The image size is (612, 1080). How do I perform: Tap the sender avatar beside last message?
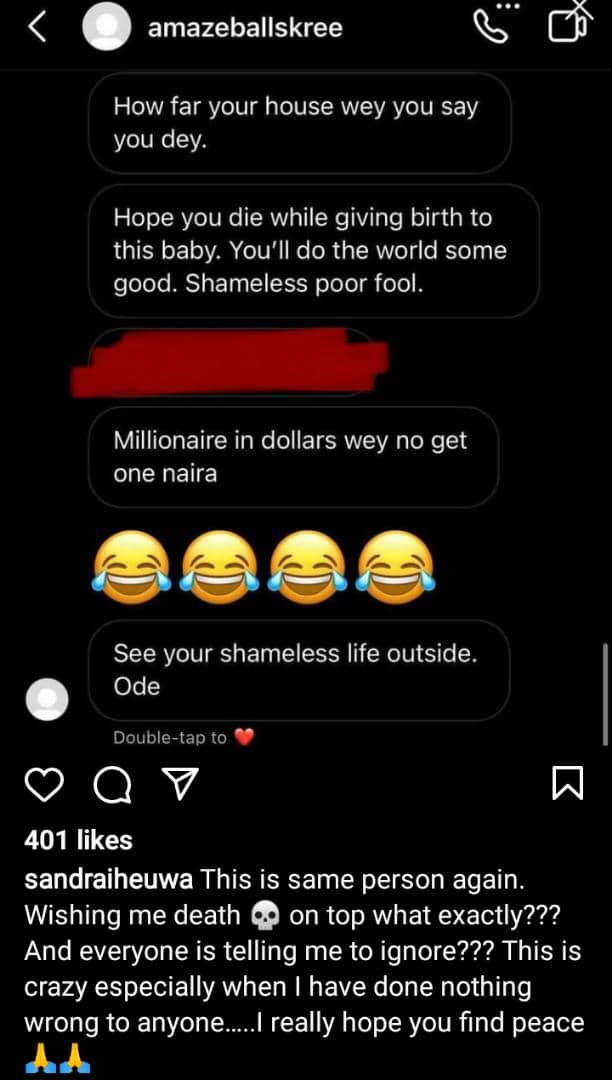pyautogui.click(x=47, y=698)
